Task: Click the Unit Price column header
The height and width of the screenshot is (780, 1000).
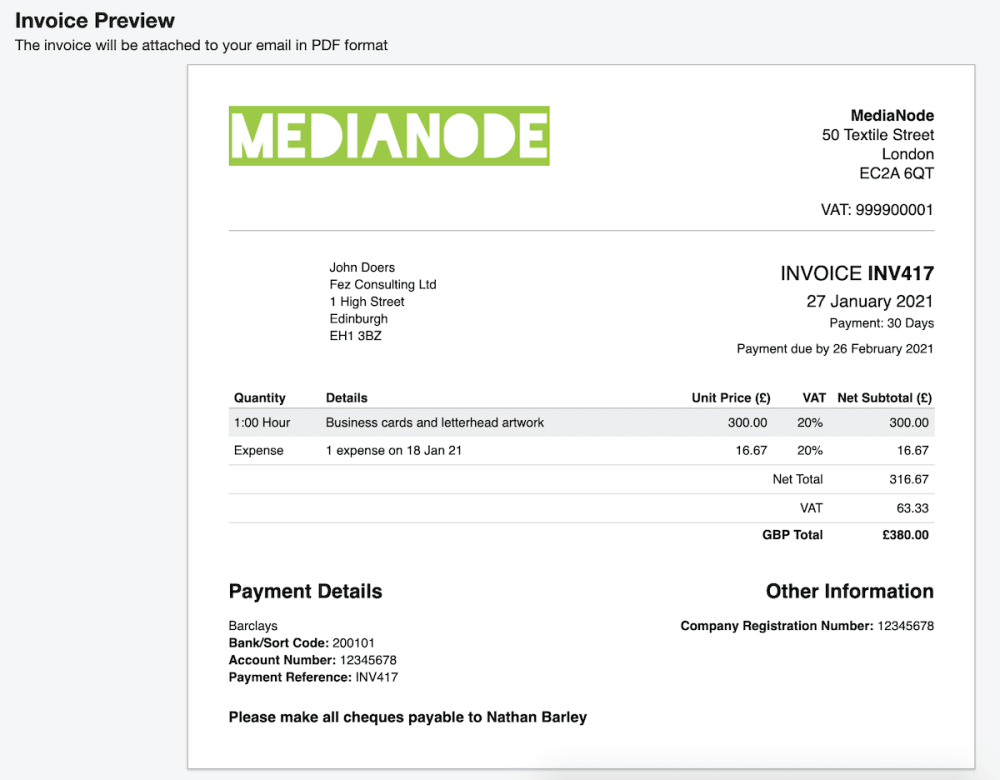Action: tap(731, 398)
